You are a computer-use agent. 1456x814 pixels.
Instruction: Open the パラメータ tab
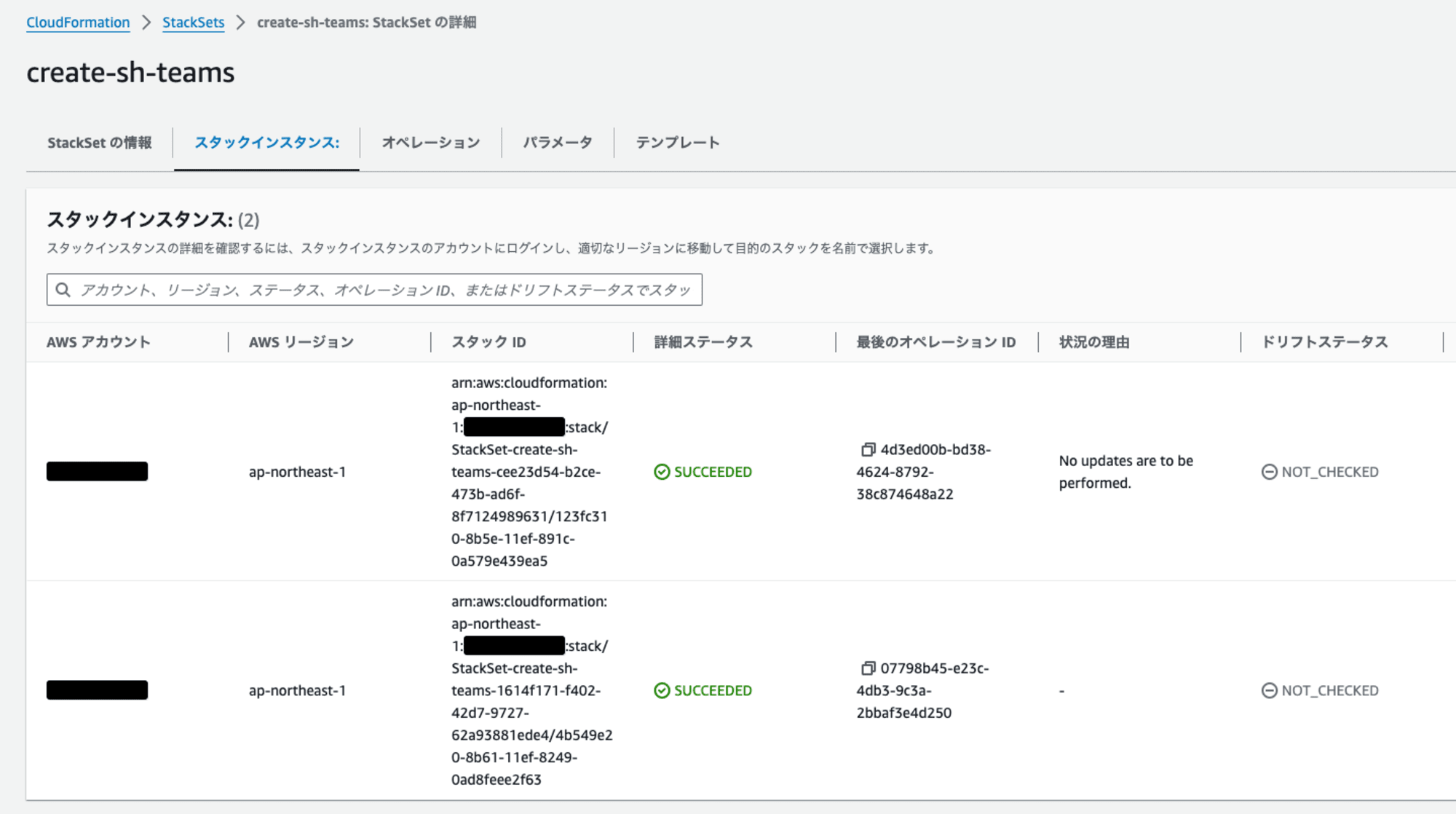pos(558,143)
